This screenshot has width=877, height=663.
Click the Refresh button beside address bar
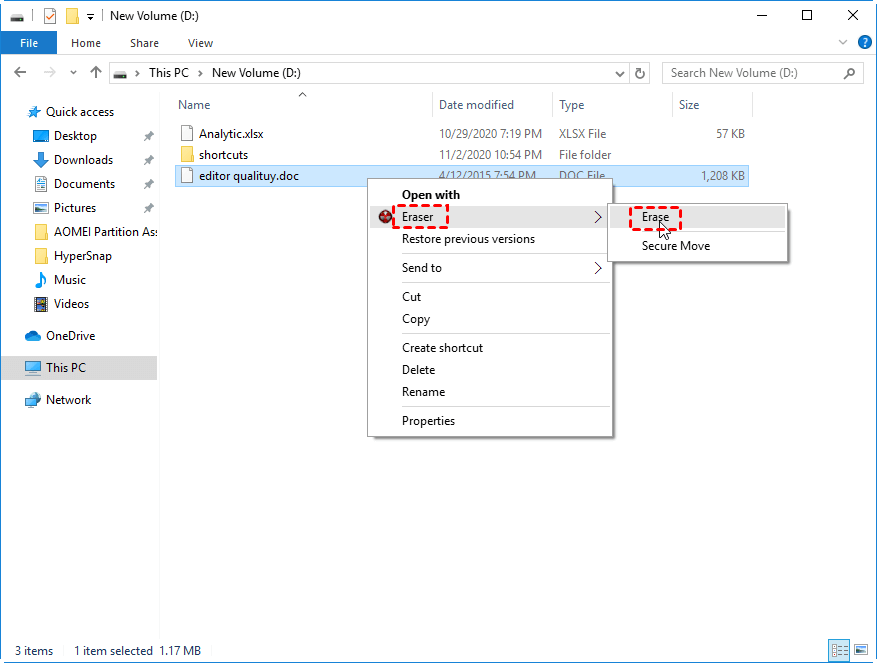pyautogui.click(x=641, y=73)
